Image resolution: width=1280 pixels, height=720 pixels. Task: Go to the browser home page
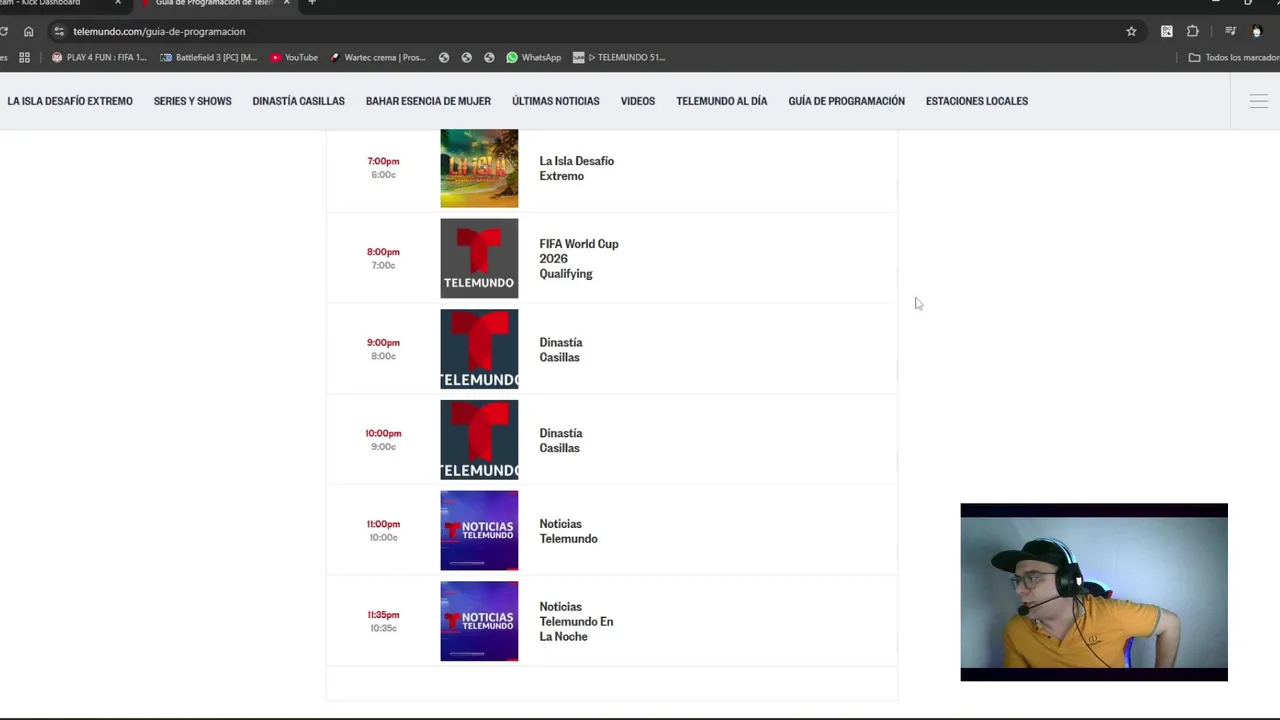pyautogui.click(x=28, y=31)
